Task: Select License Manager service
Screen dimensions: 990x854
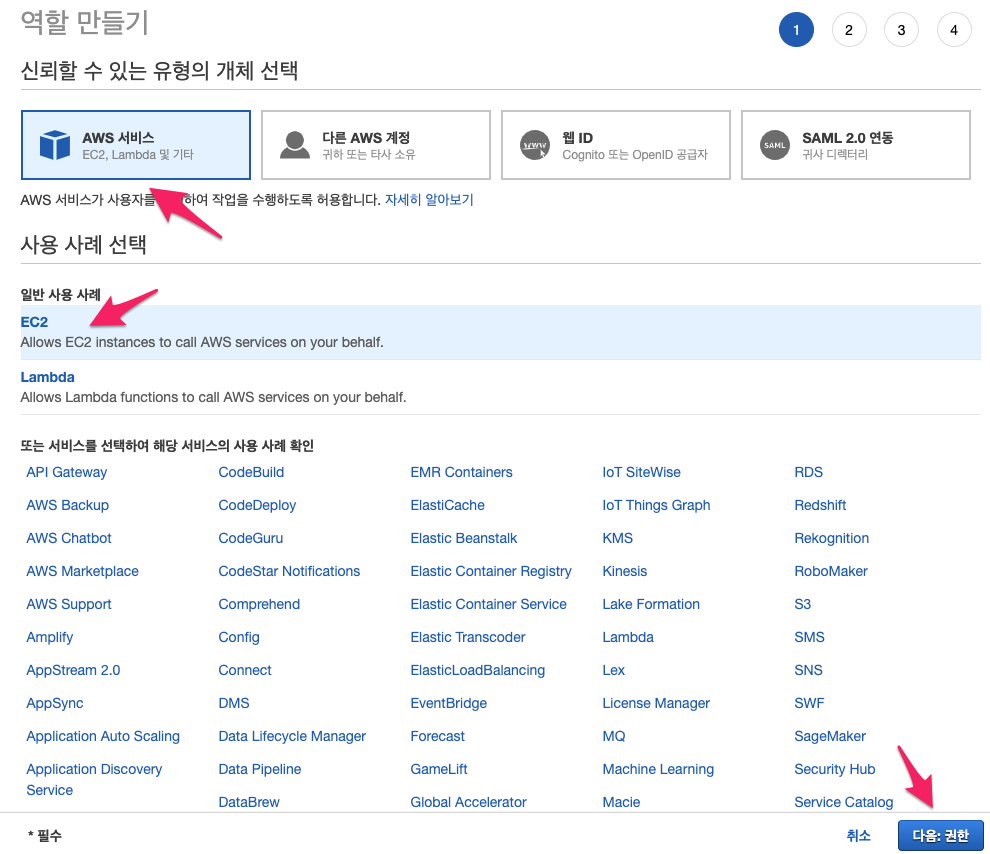Action: (x=656, y=703)
